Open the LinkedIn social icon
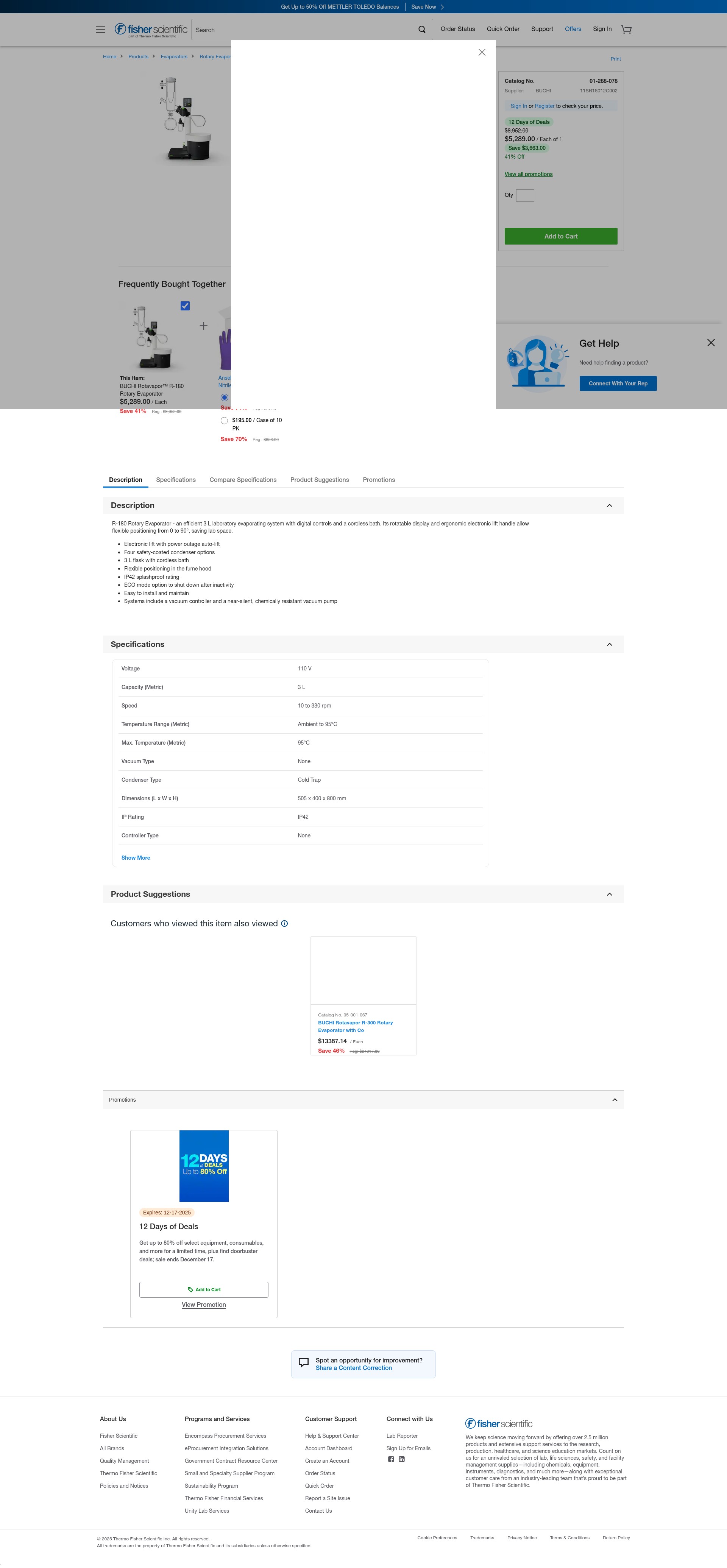 tap(402, 1459)
